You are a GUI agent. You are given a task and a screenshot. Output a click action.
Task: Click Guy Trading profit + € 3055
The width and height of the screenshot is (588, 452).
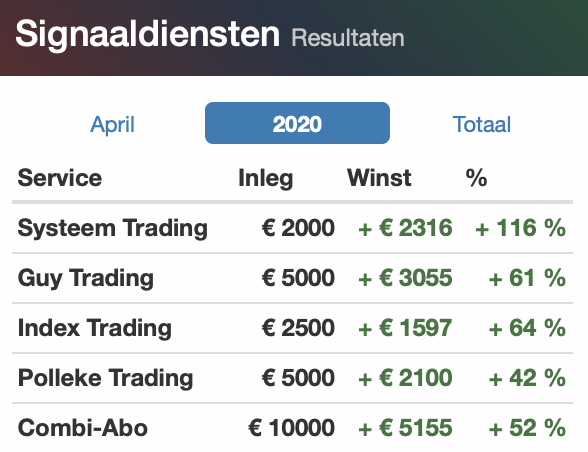click(405, 278)
